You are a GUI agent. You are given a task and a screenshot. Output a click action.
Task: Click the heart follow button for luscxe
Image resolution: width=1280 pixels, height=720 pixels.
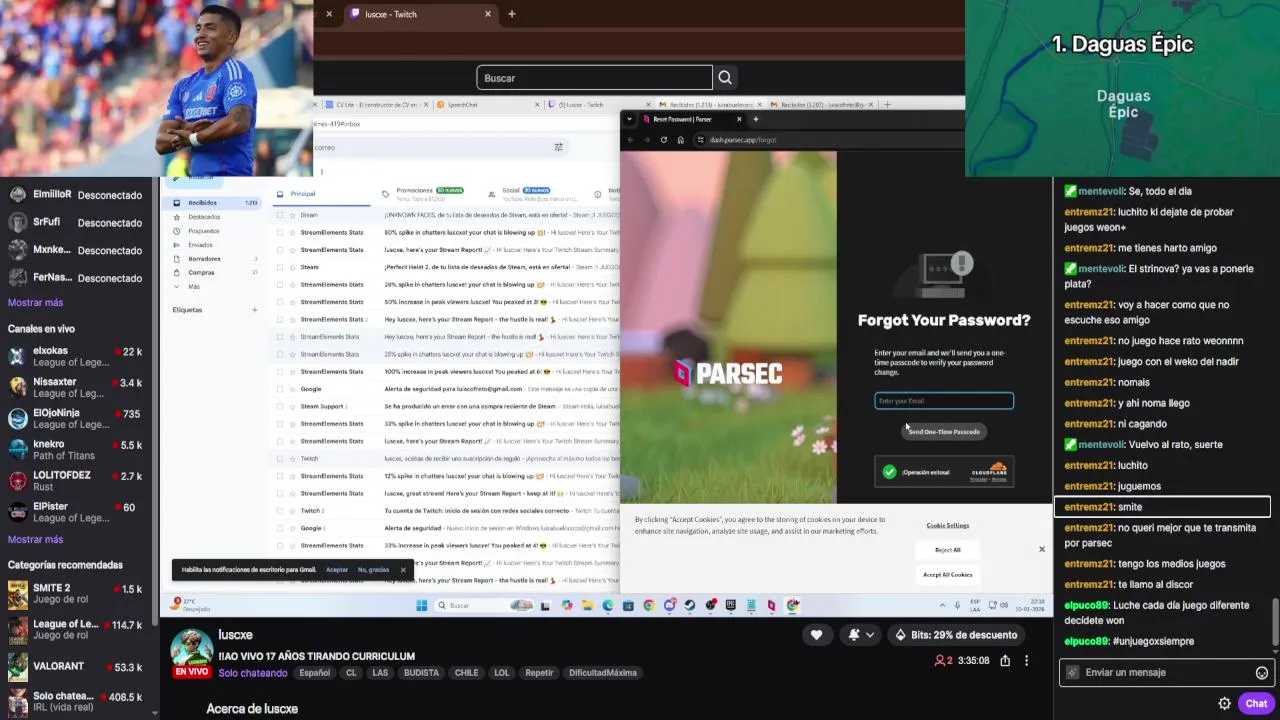[x=816, y=635]
